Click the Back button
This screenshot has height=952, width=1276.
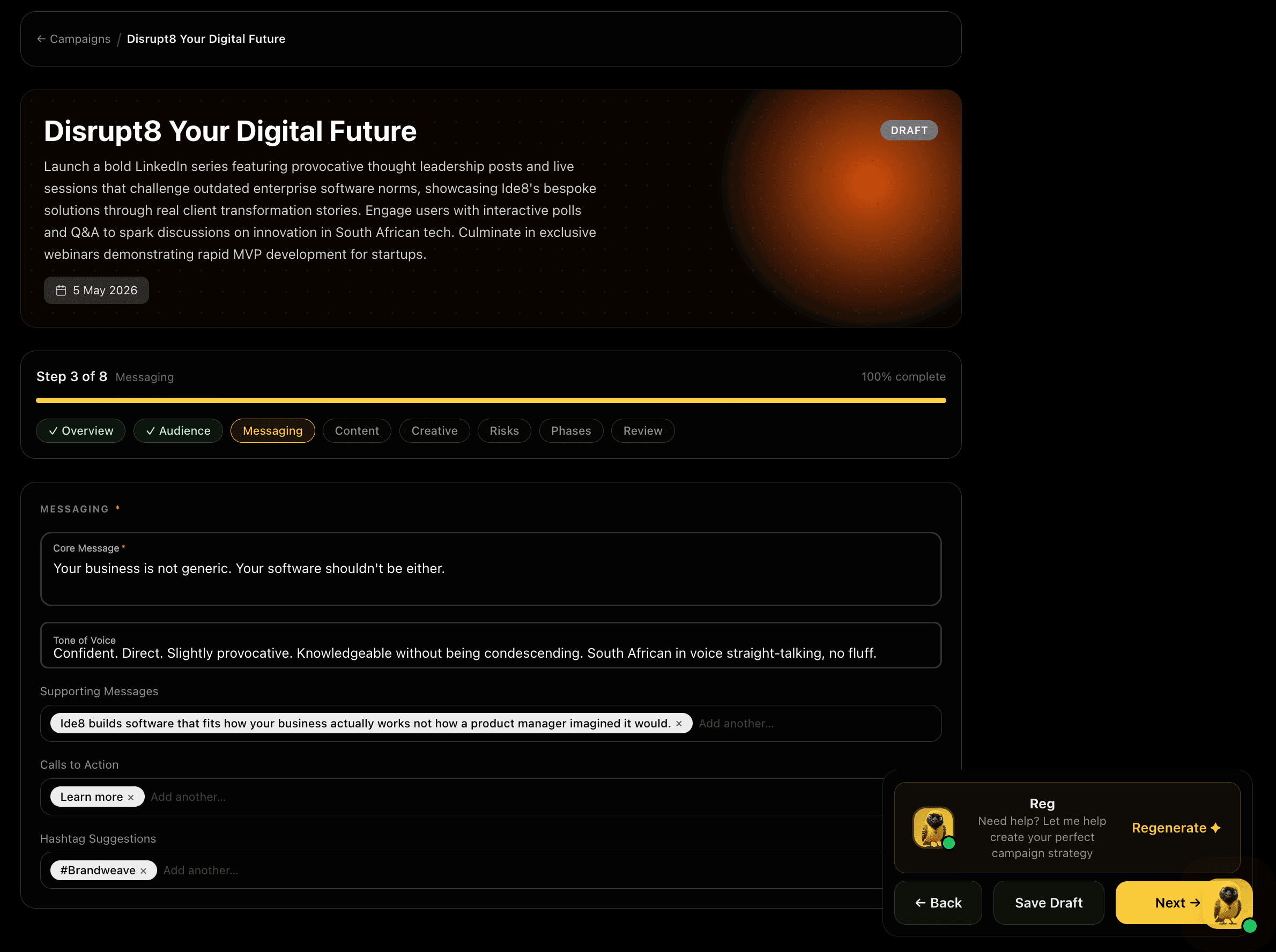pyautogui.click(x=938, y=903)
